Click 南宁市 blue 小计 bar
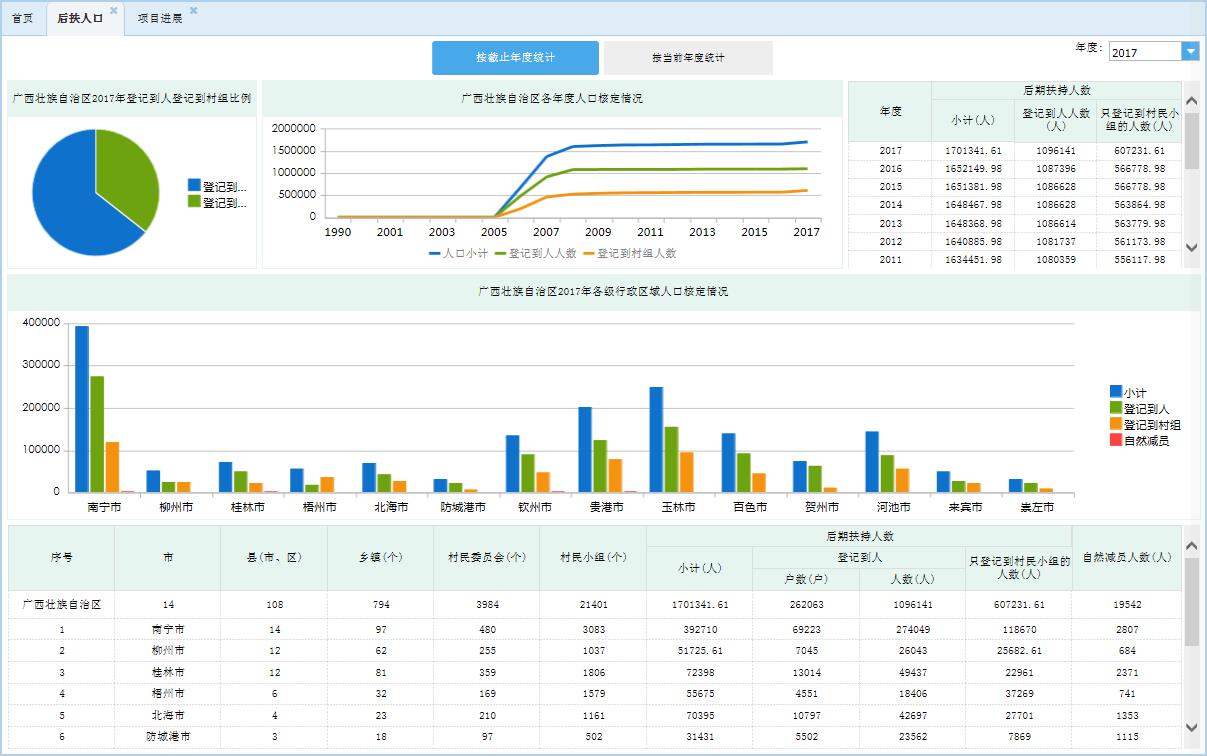This screenshot has height=756, width=1207. coord(82,410)
